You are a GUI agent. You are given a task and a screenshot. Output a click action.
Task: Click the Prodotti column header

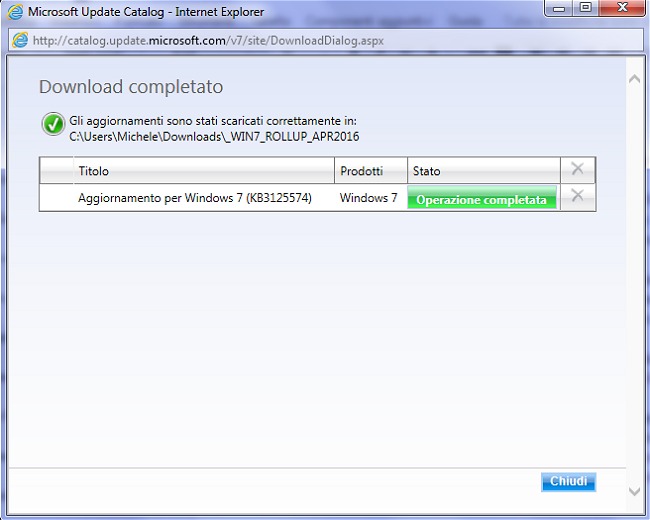(371, 170)
